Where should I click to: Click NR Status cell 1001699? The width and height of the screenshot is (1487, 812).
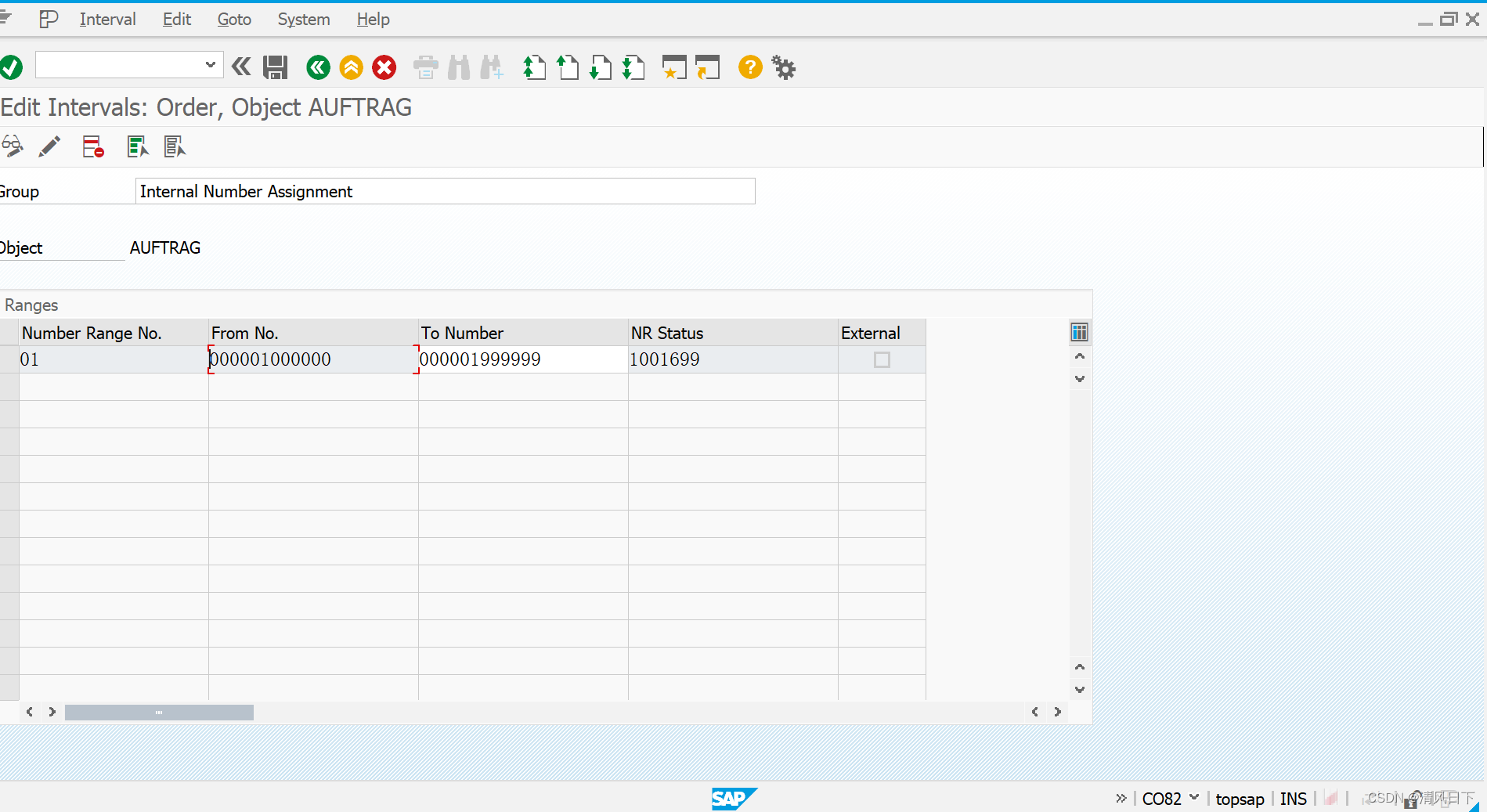point(733,359)
